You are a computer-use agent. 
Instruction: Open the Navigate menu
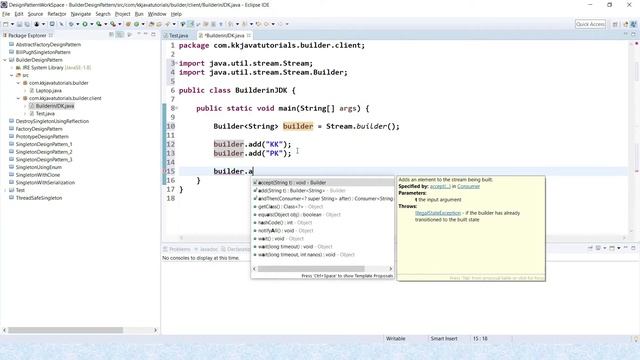point(81,14)
